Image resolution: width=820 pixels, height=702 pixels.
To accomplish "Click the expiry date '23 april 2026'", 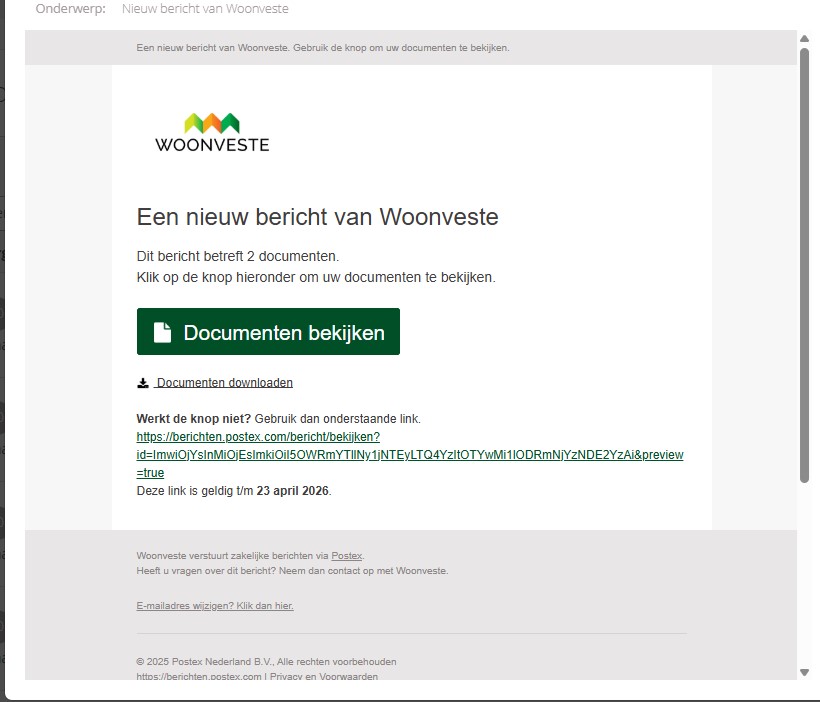I will (292, 491).
